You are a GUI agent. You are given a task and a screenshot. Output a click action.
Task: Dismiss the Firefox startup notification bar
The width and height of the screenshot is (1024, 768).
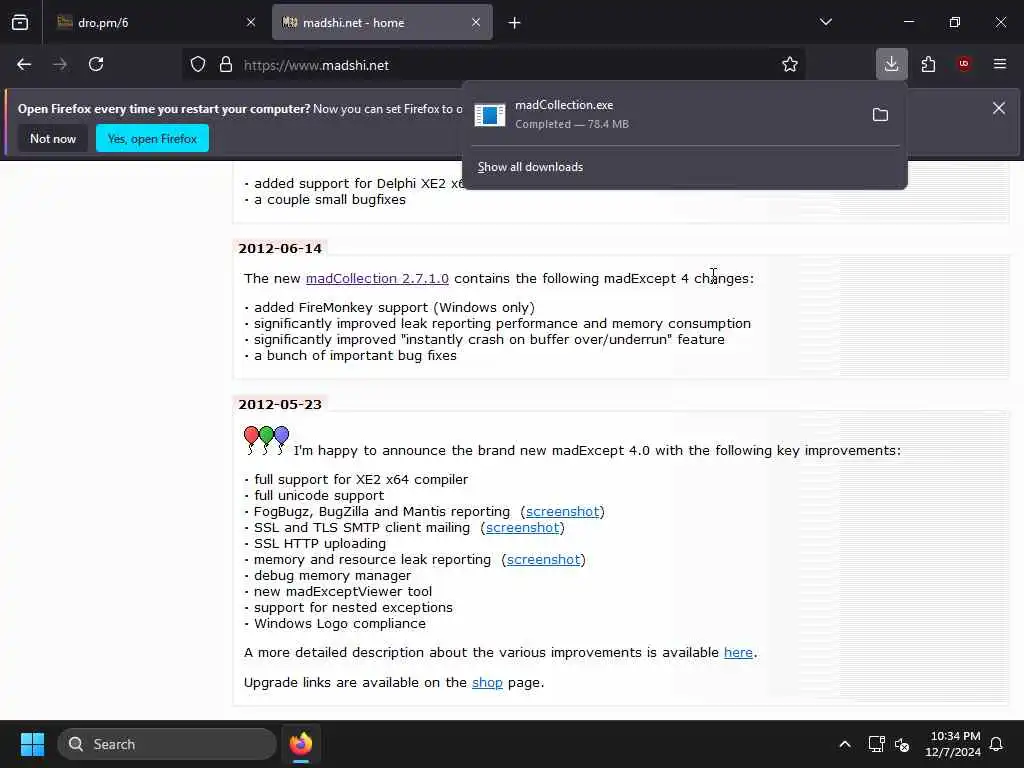tap(999, 108)
